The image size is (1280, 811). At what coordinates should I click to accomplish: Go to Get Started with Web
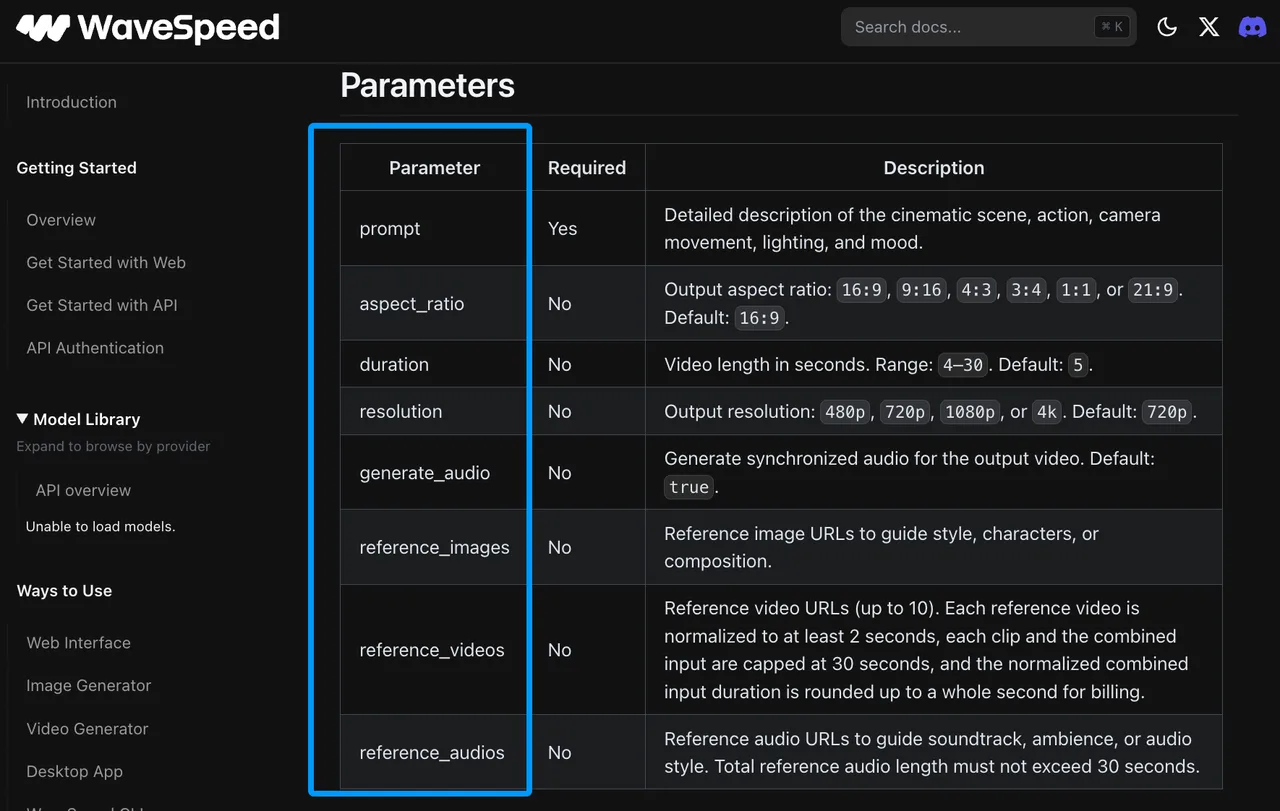(106, 263)
